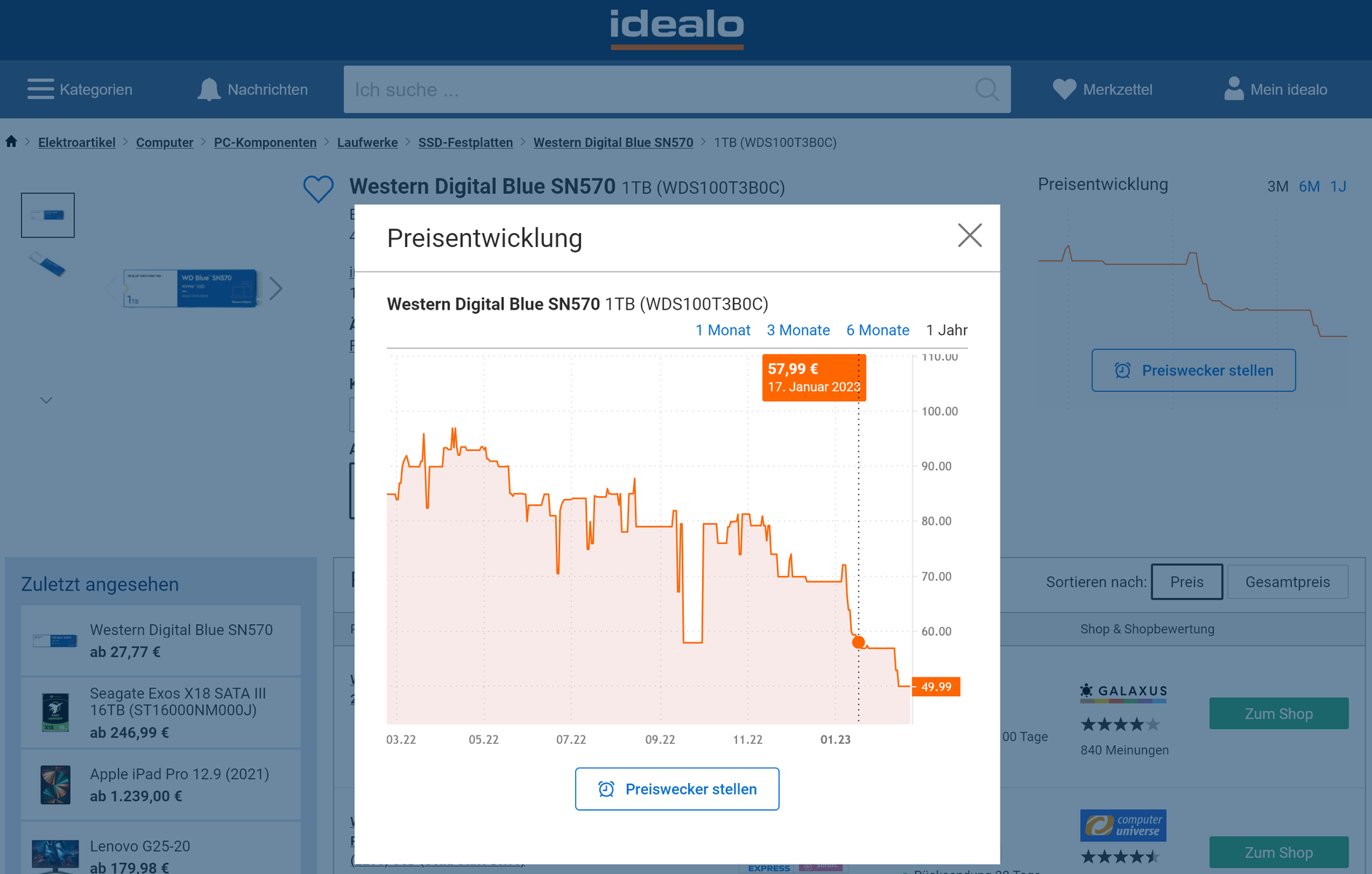Click Preiswecker stellen button in dialog
This screenshot has width=1372, height=874.
point(677,789)
